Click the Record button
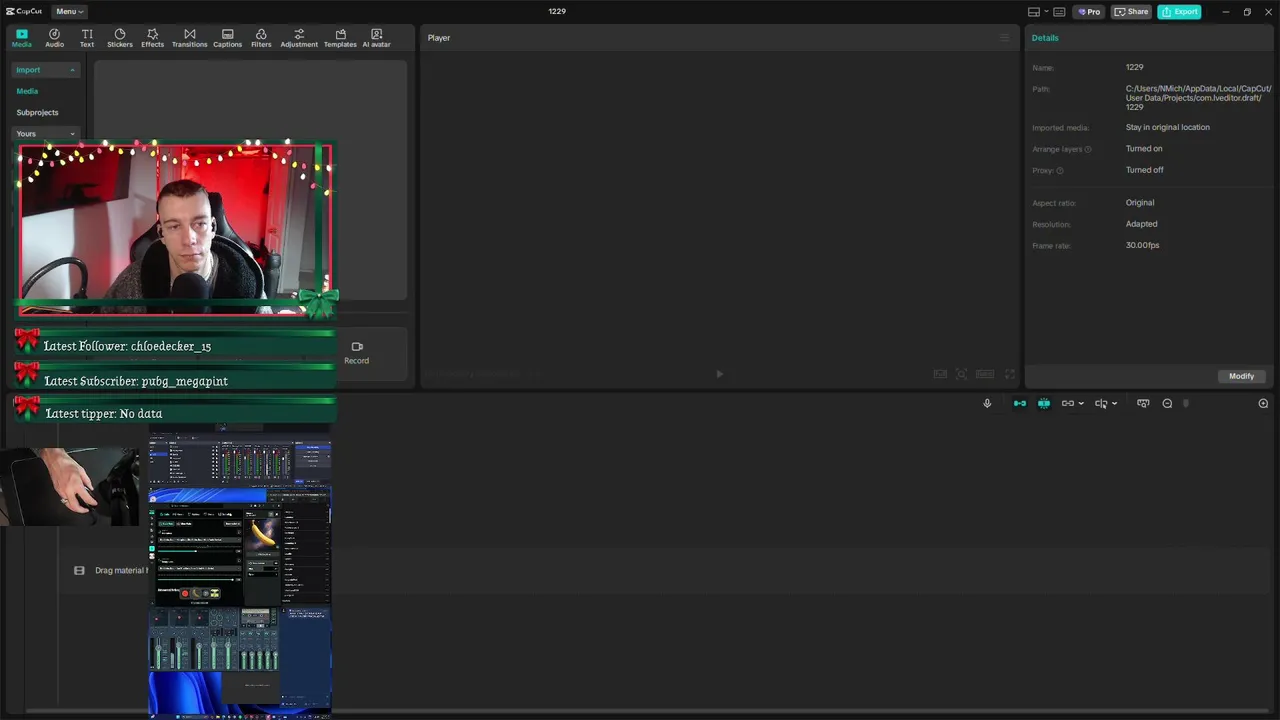The height and width of the screenshot is (720, 1280). tap(357, 353)
